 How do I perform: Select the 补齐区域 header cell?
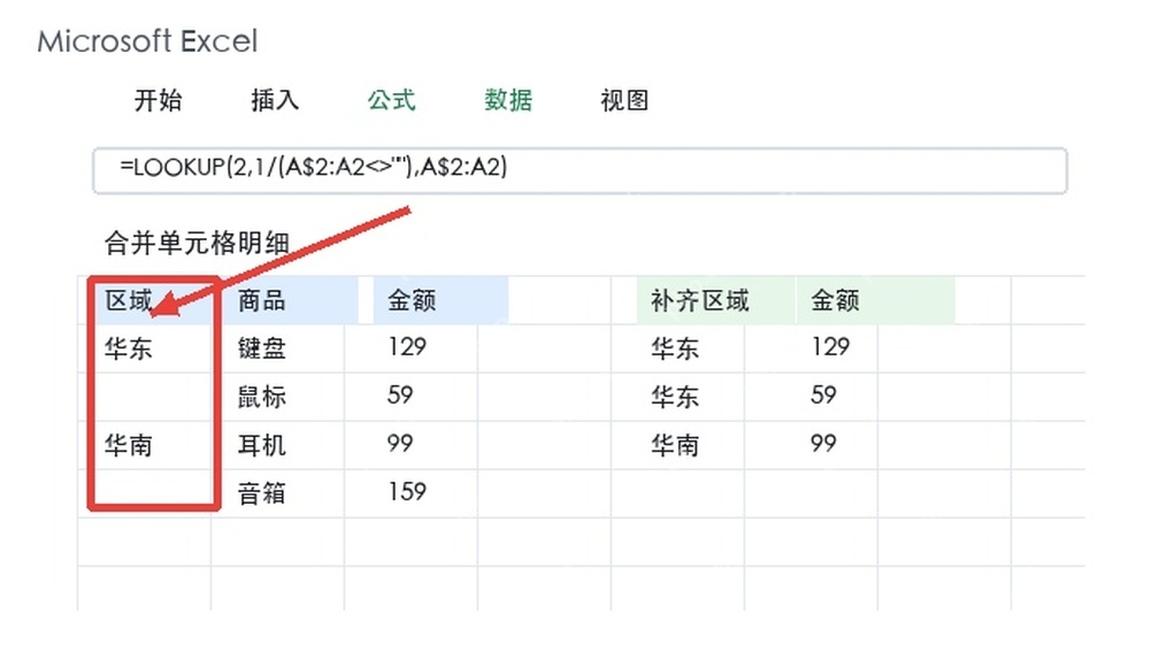click(717, 300)
